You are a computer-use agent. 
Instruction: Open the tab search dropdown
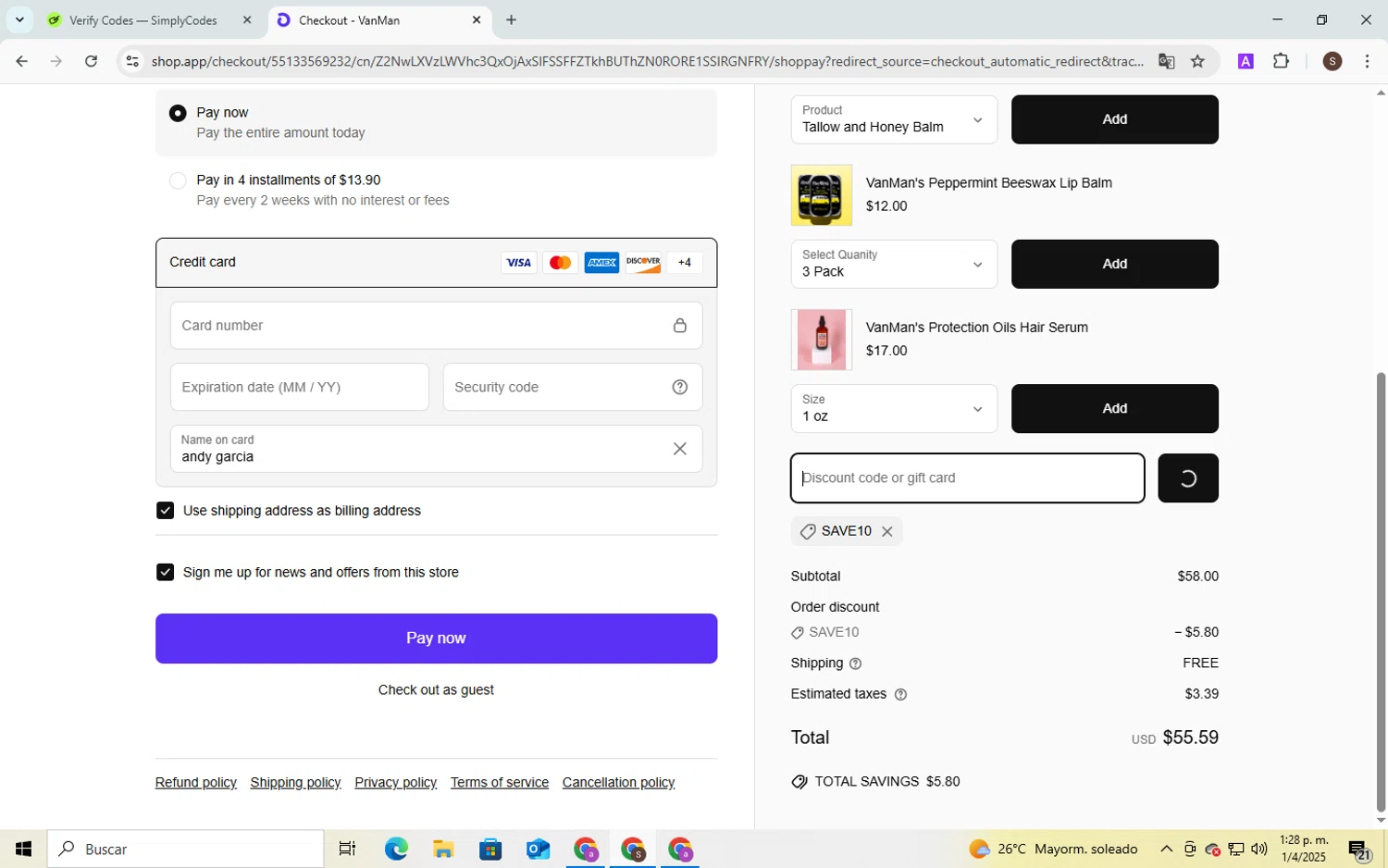click(19, 20)
